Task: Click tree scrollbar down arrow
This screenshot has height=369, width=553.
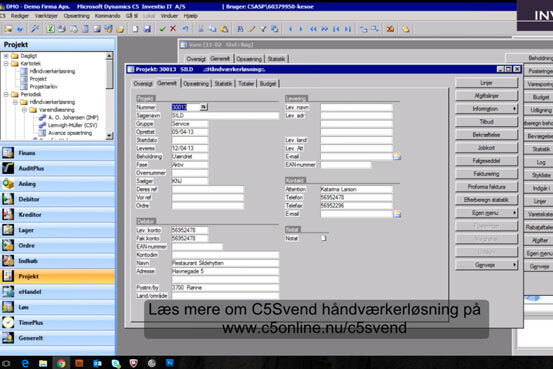Action: point(109,136)
